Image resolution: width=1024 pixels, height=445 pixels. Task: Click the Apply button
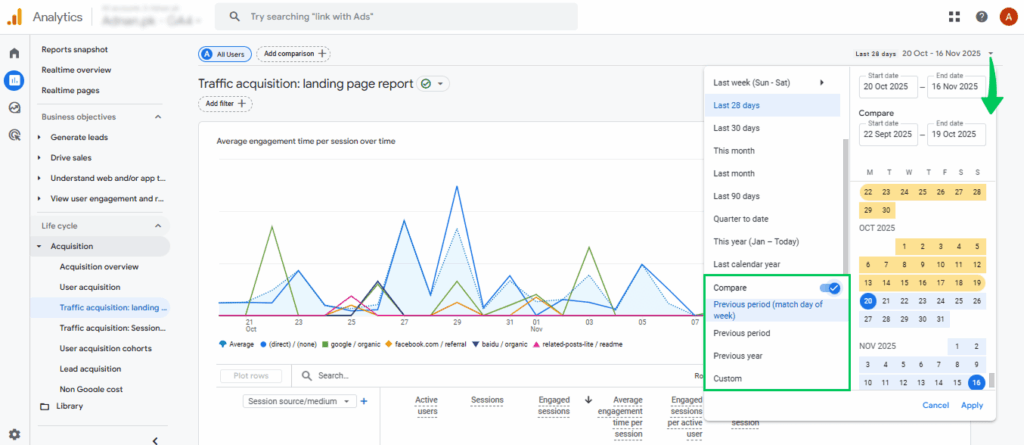point(972,405)
